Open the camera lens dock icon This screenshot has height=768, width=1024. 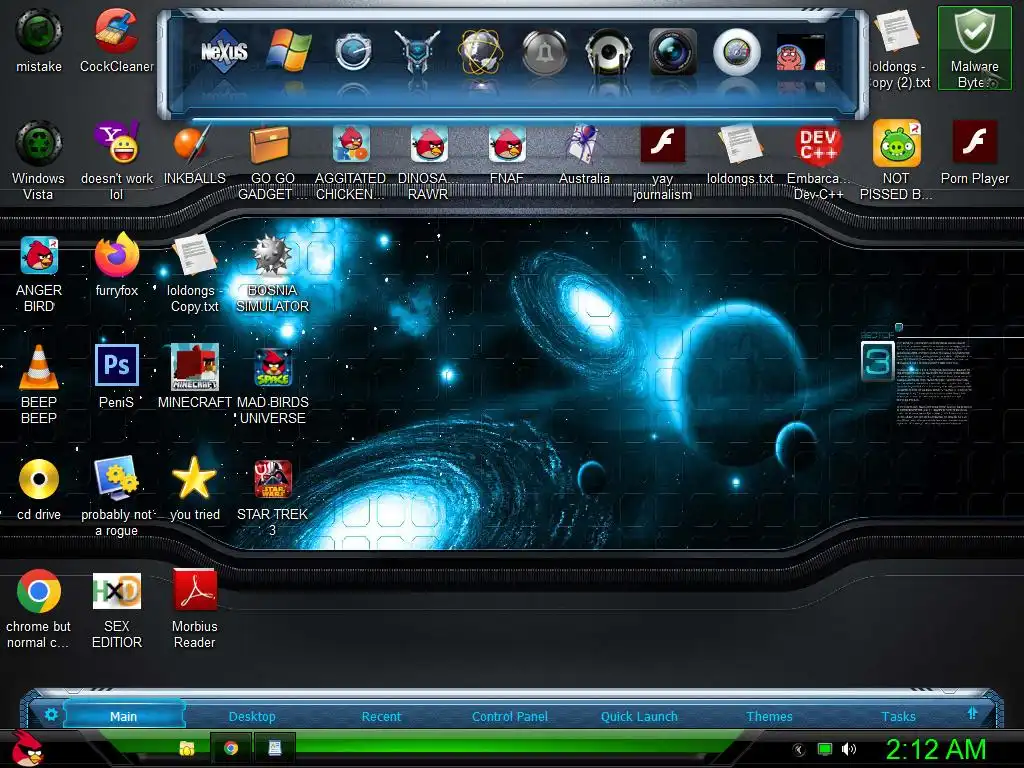click(x=673, y=51)
